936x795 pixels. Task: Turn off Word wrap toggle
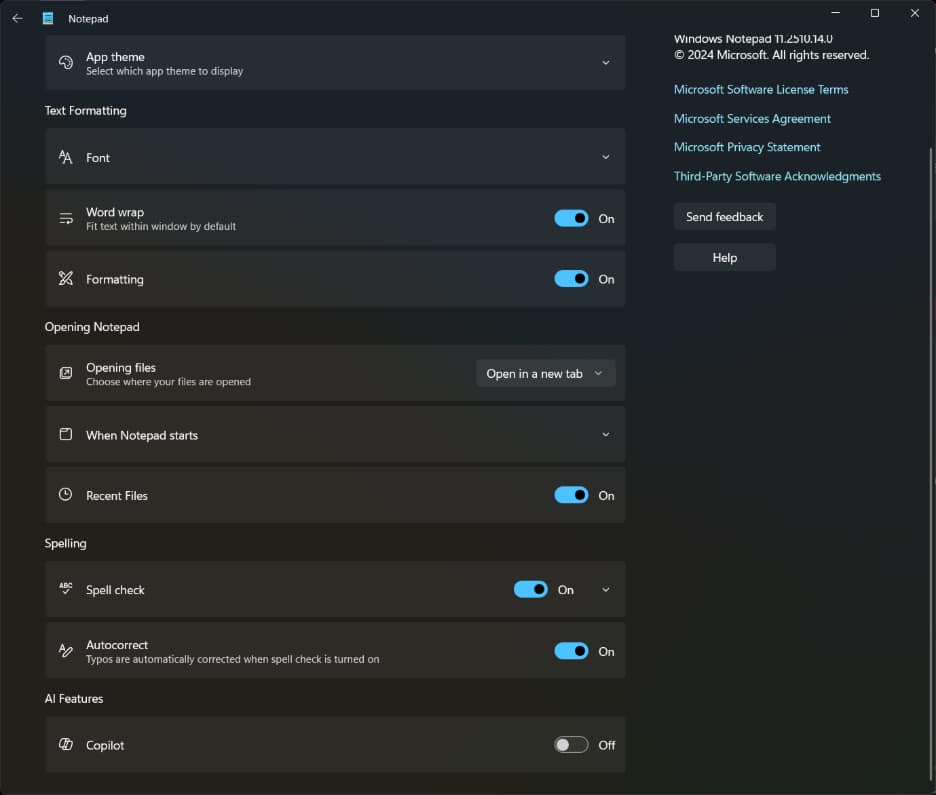pyautogui.click(x=571, y=218)
